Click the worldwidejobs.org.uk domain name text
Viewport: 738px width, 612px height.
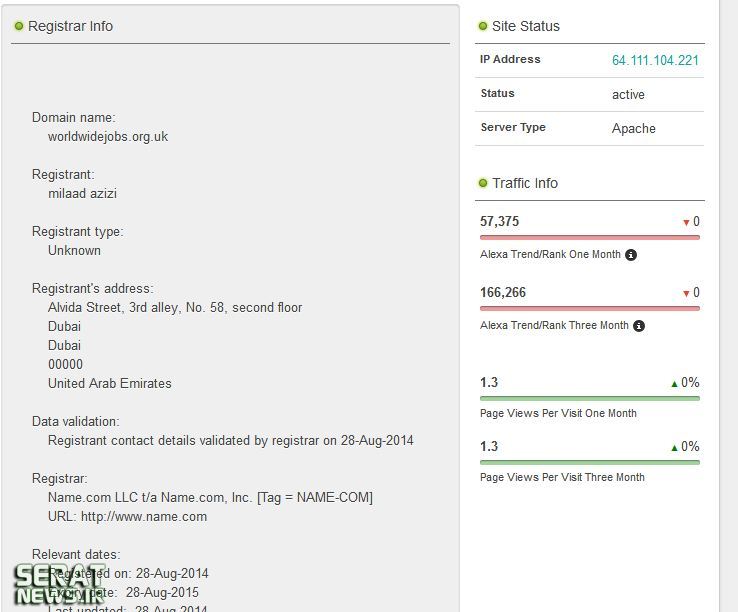(x=108, y=136)
